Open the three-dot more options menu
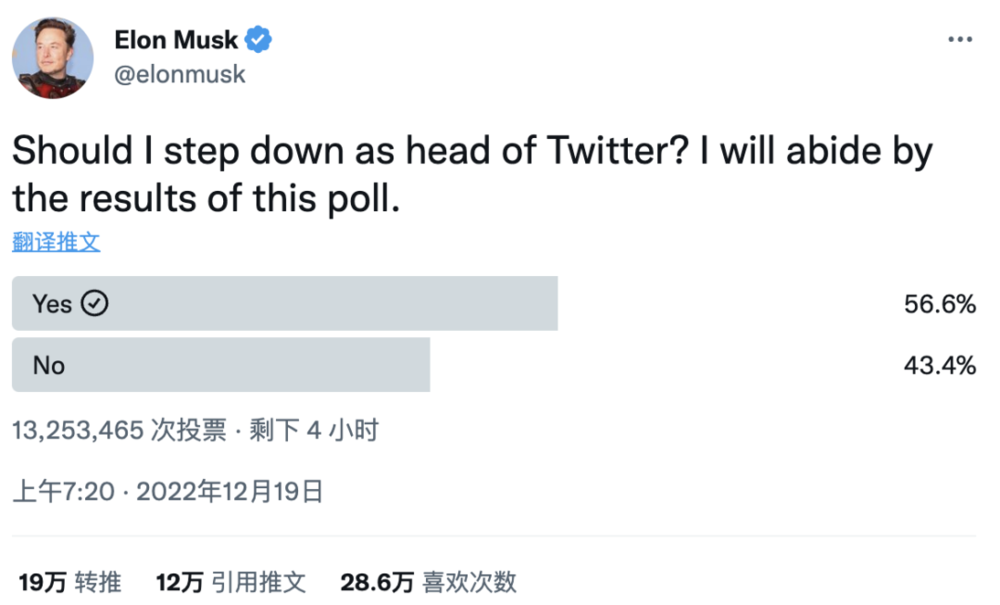The height and width of the screenshot is (605, 1000). point(960,40)
